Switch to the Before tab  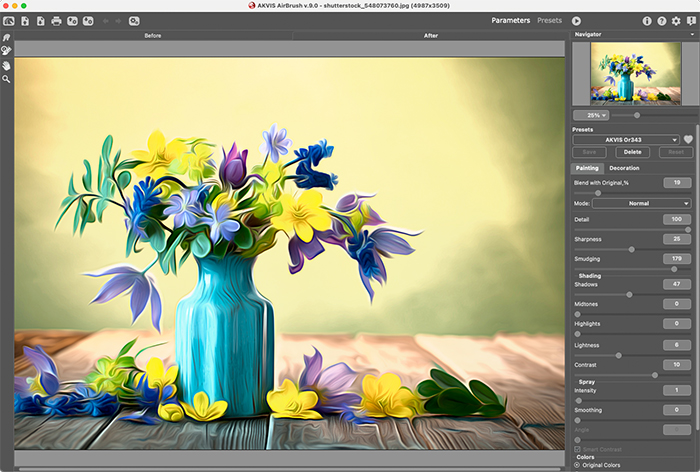tap(153, 35)
